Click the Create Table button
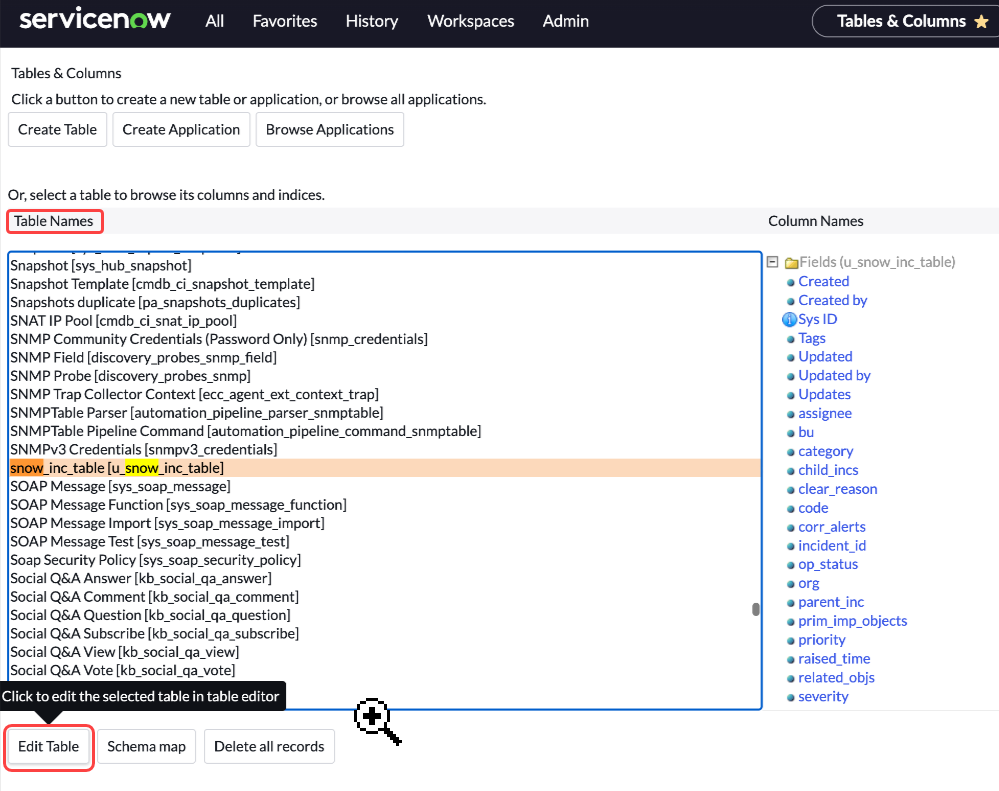Viewport: 999px width, 791px height. (x=57, y=129)
